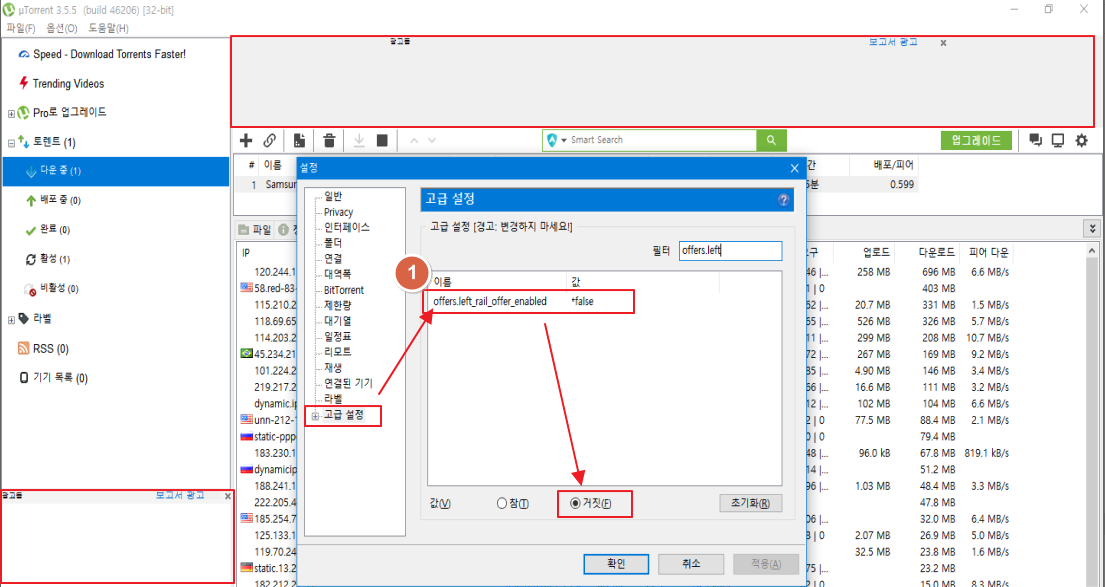Viewport: 1105px width, 587px height.
Task: Create new torrent file icon
Action: point(300,140)
